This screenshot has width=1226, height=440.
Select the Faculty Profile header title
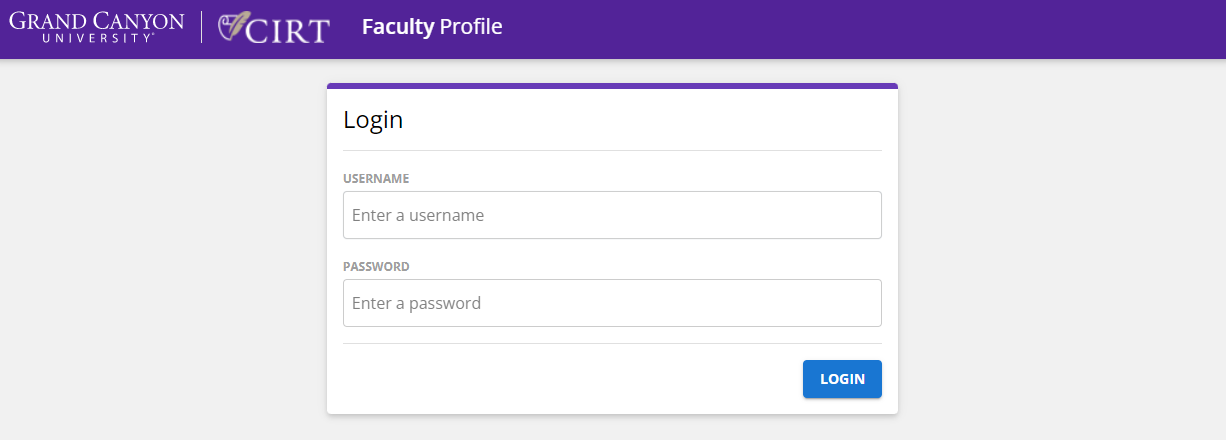(x=432, y=27)
